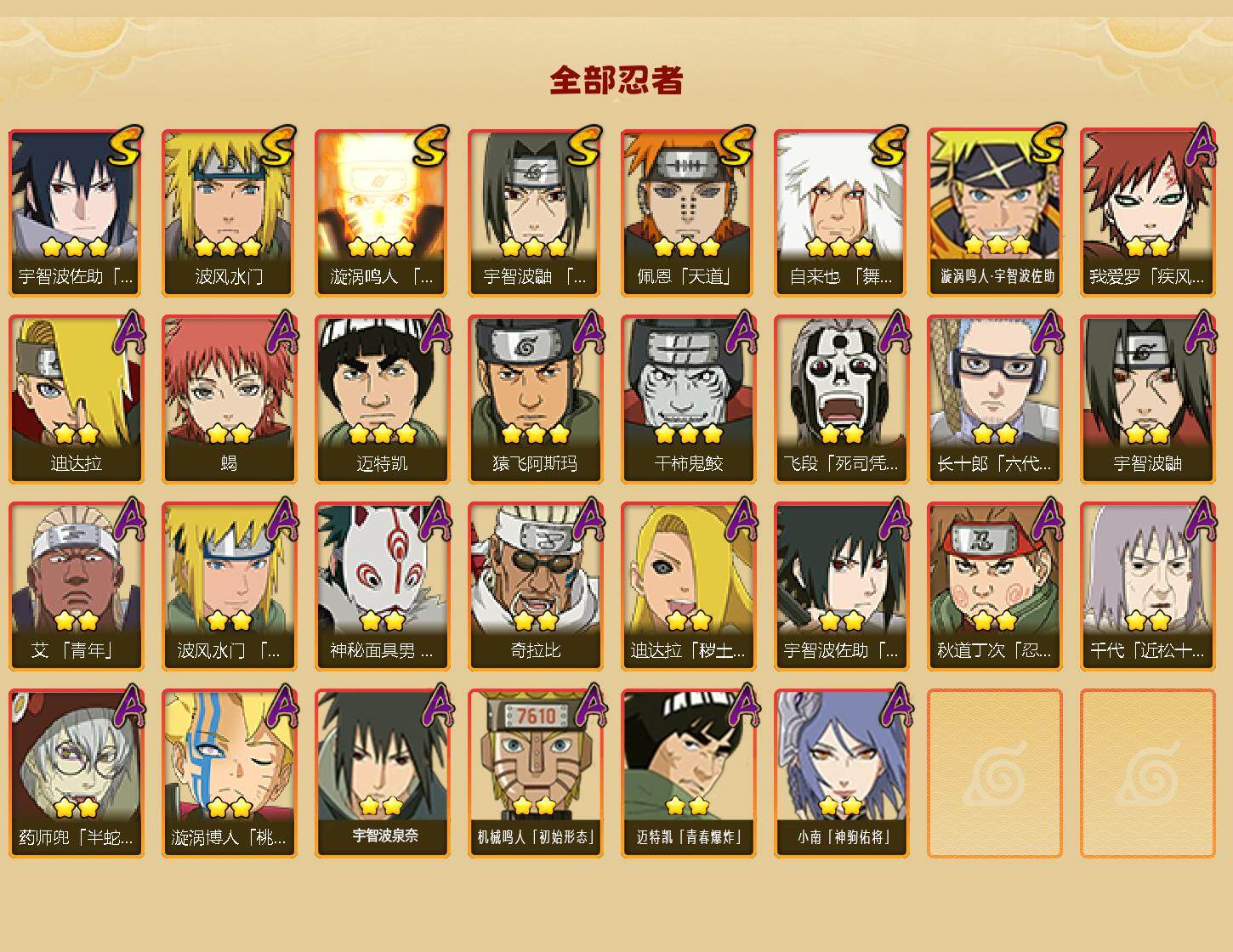Choose the 小南「神驹佑将」 ninja card

tap(841, 773)
